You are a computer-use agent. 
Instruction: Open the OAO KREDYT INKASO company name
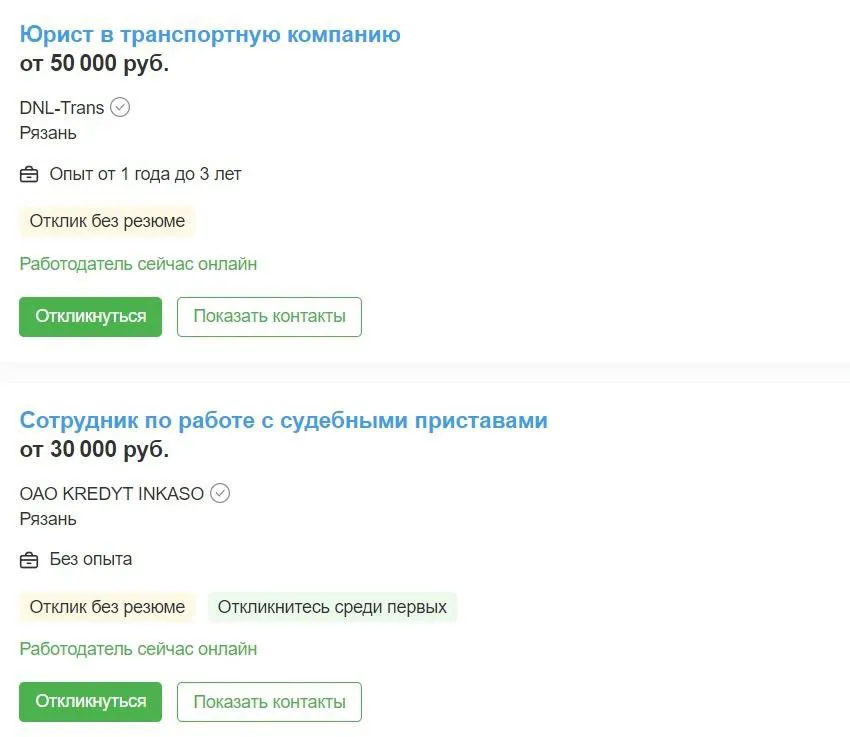click(111, 493)
